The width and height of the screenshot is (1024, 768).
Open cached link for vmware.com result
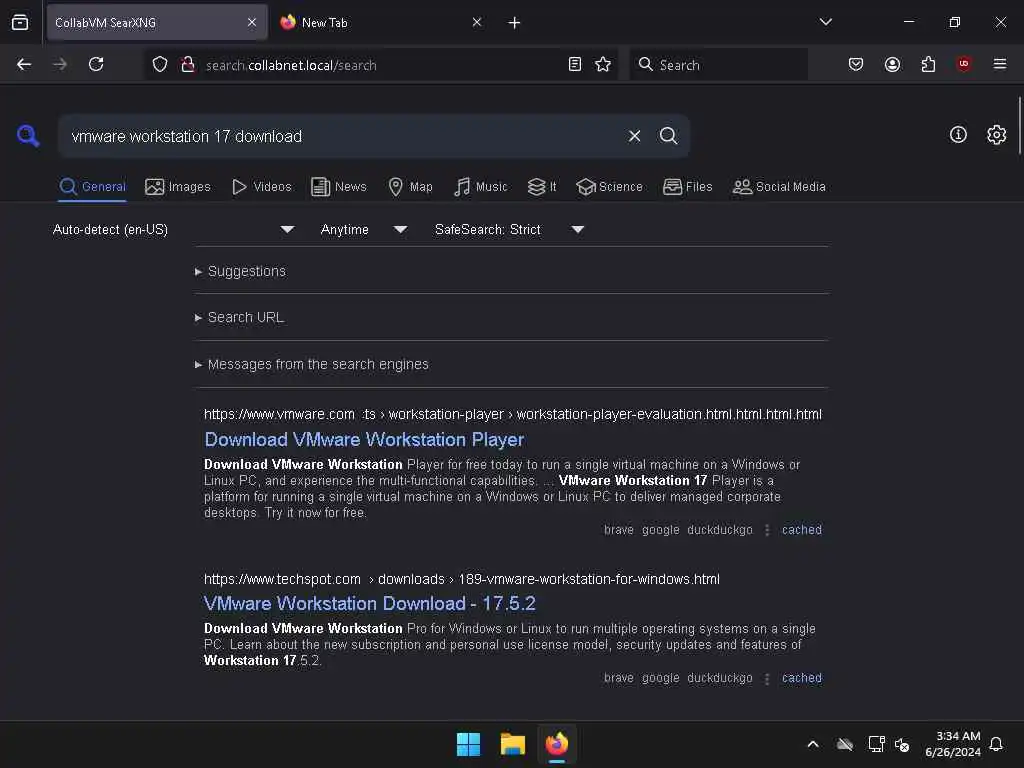point(801,530)
